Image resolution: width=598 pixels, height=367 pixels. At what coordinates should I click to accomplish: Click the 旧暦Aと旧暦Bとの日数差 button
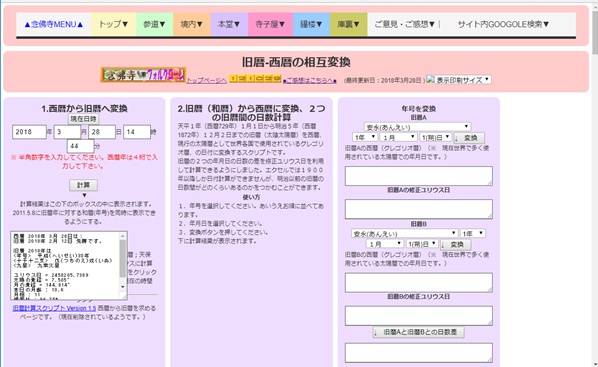(x=418, y=332)
